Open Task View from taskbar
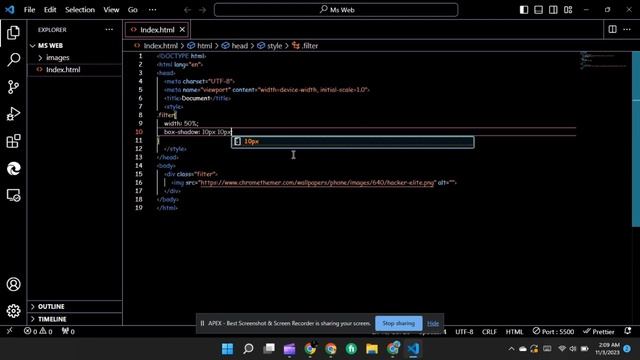 pos(269,349)
